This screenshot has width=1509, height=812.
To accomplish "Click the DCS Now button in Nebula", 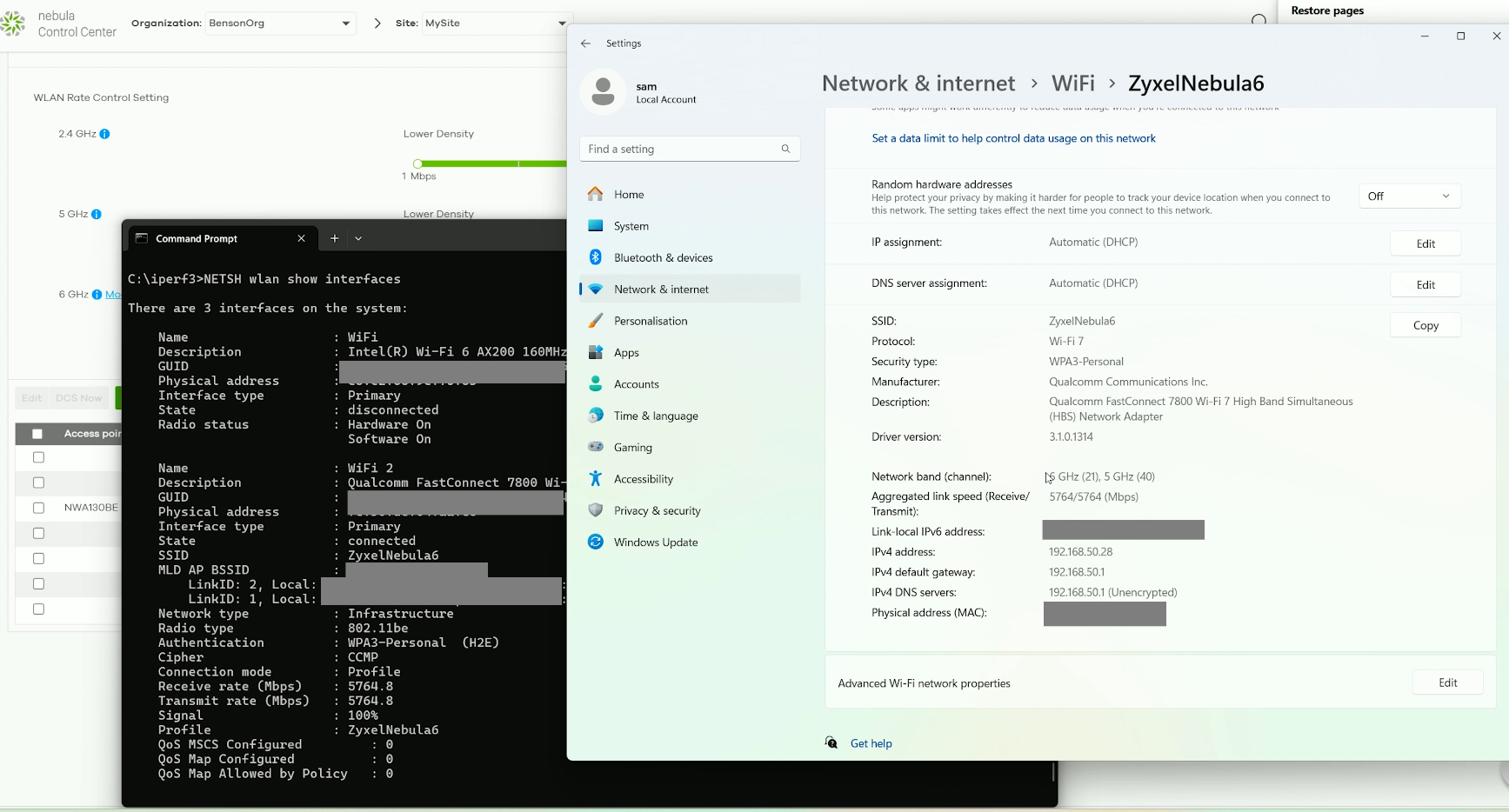I will (78, 398).
